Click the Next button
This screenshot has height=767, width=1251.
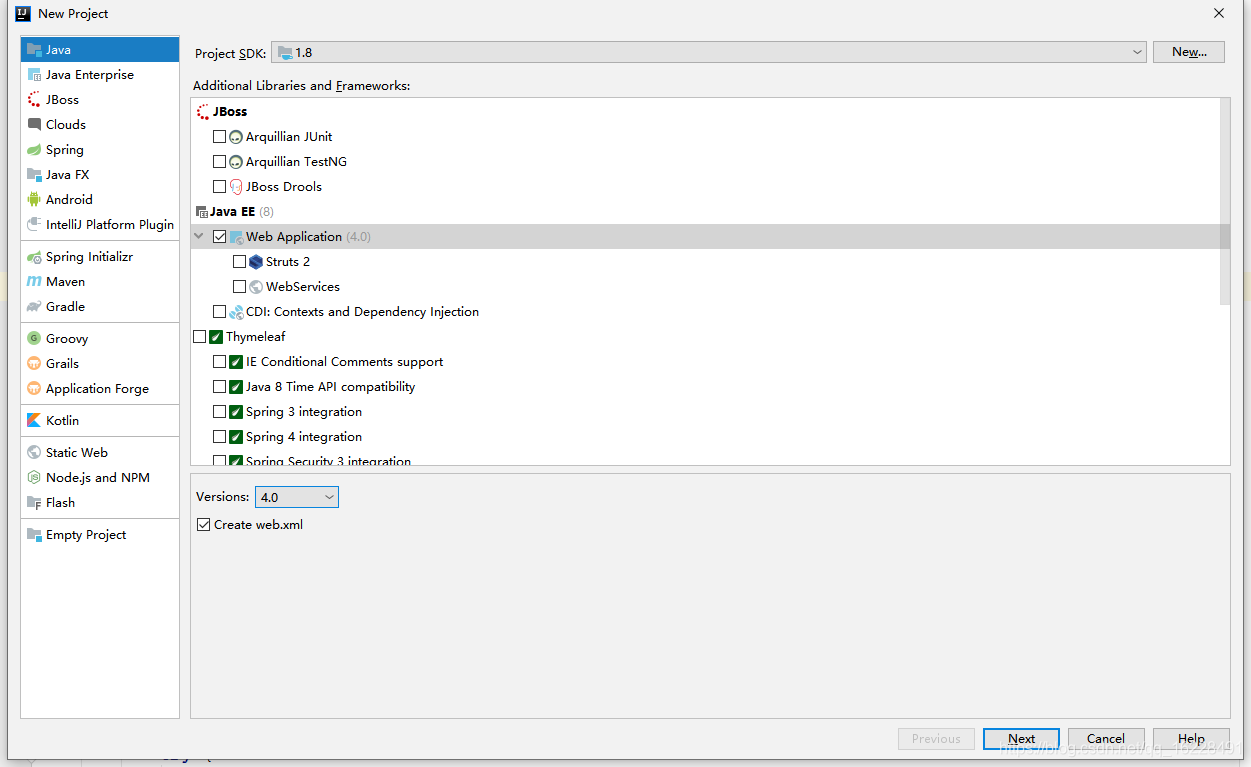(x=1021, y=739)
